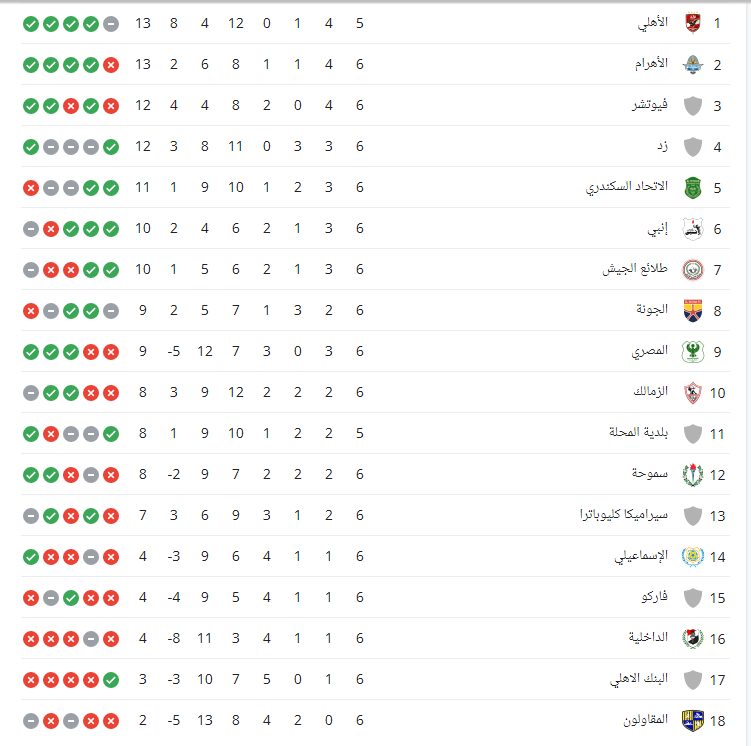
Task: Select the طلائع الجيش team name
Action: pos(638,269)
